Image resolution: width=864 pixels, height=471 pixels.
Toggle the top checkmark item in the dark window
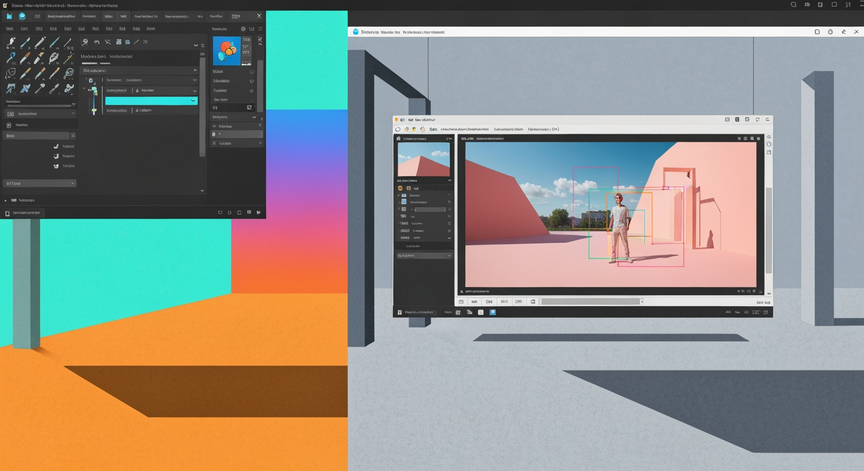pyautogui.click(x=56, y=147)
